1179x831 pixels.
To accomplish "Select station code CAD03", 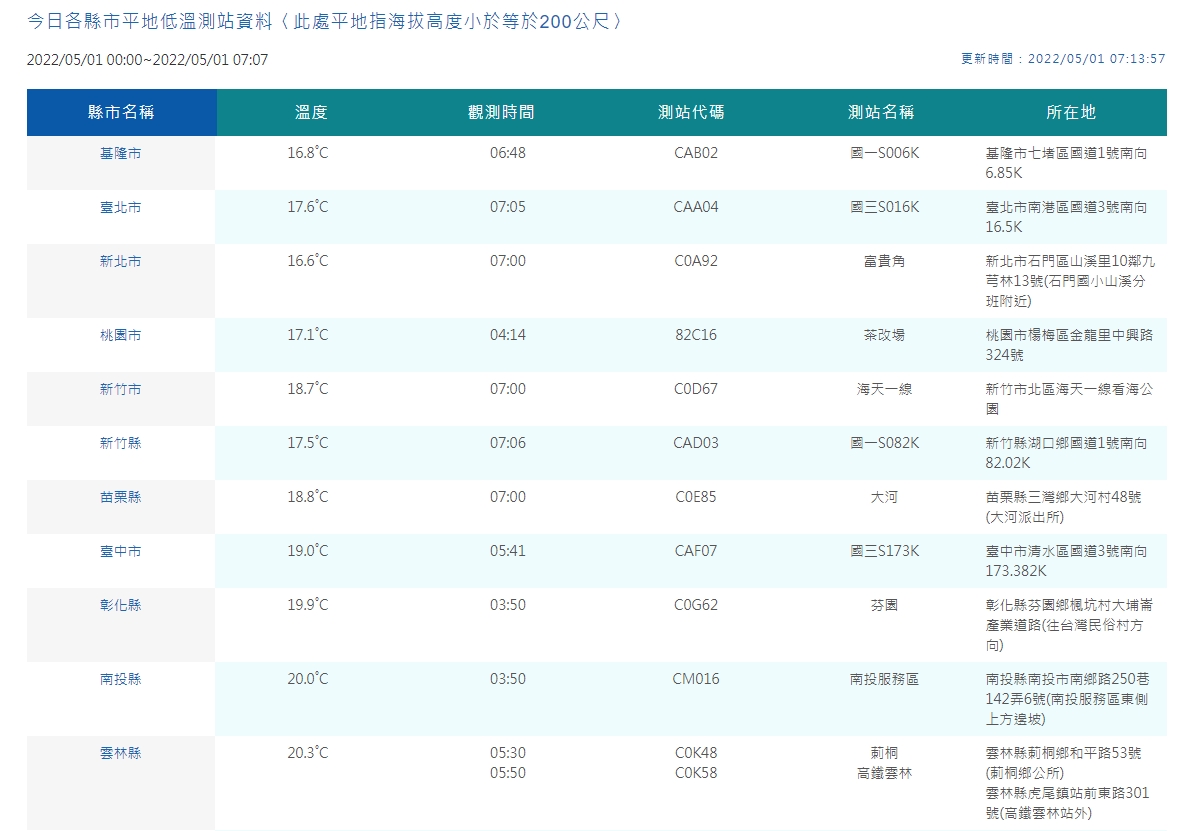I will click(x=696, y=444).
